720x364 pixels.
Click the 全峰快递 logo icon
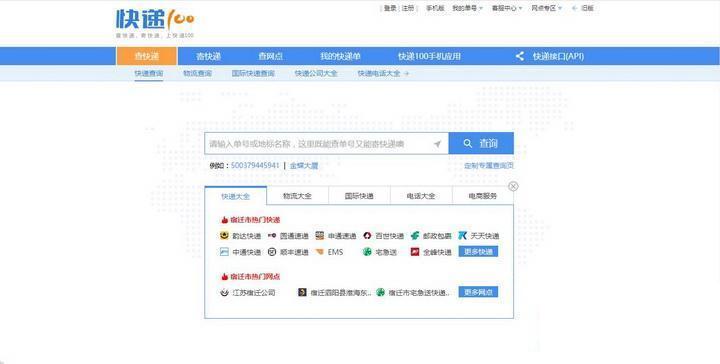point(415,252)
